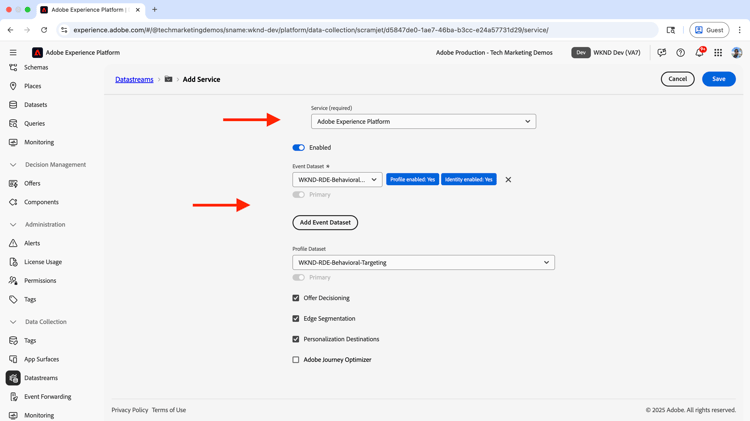This screenshot has height=421, width=750.
Task: Click the Save button
Action: (x=718, y=79)
